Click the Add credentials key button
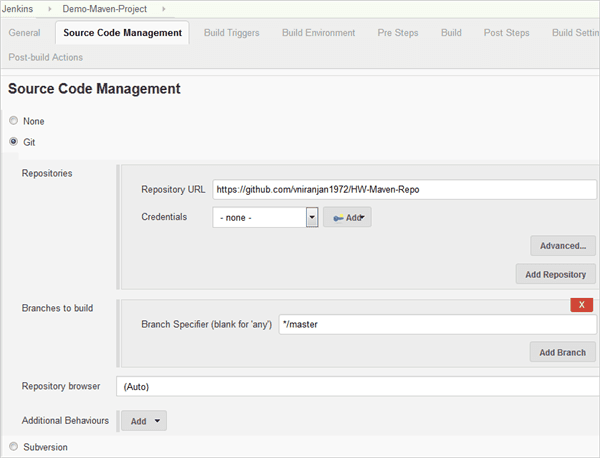 click(x=347, y=217)
